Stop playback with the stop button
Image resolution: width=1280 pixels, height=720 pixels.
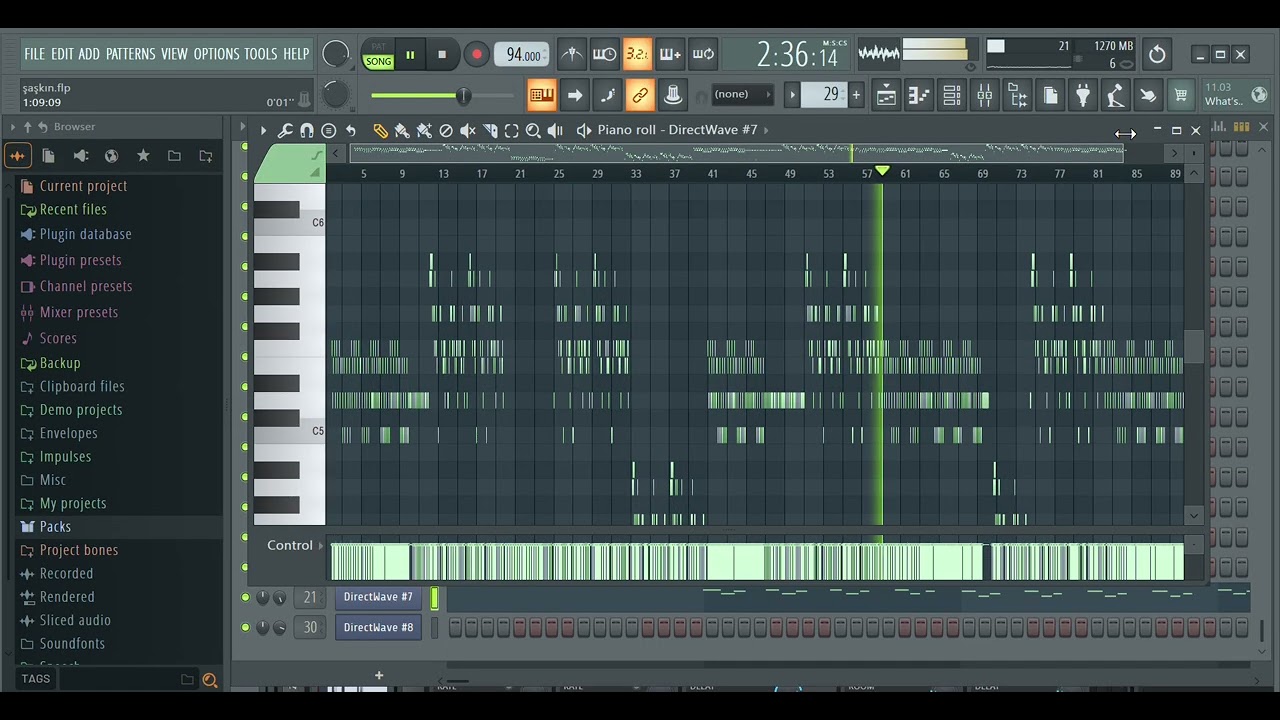tap(442, 55)
